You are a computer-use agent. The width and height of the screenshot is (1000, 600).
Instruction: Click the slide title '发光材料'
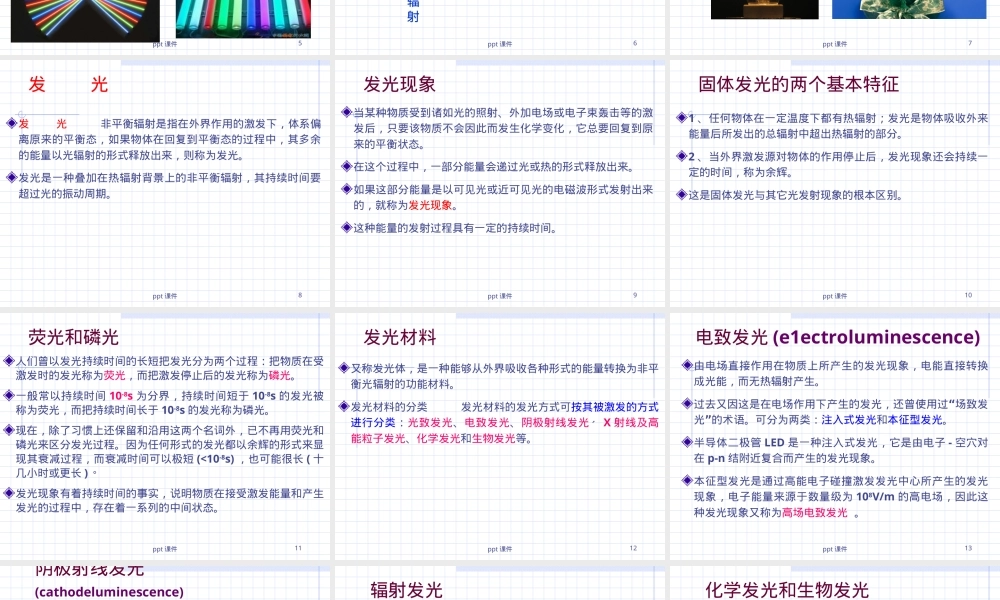(400, 337)
